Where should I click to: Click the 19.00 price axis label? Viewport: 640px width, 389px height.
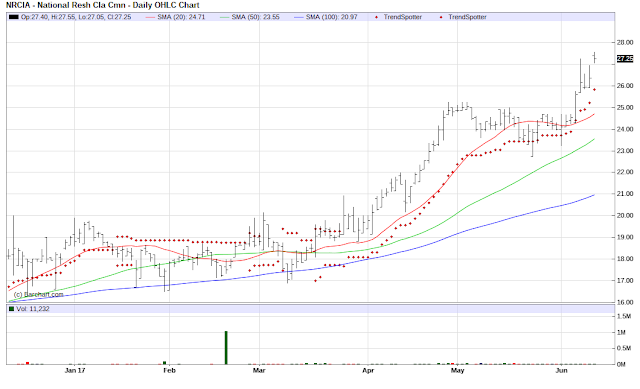(x=625, y=237)
